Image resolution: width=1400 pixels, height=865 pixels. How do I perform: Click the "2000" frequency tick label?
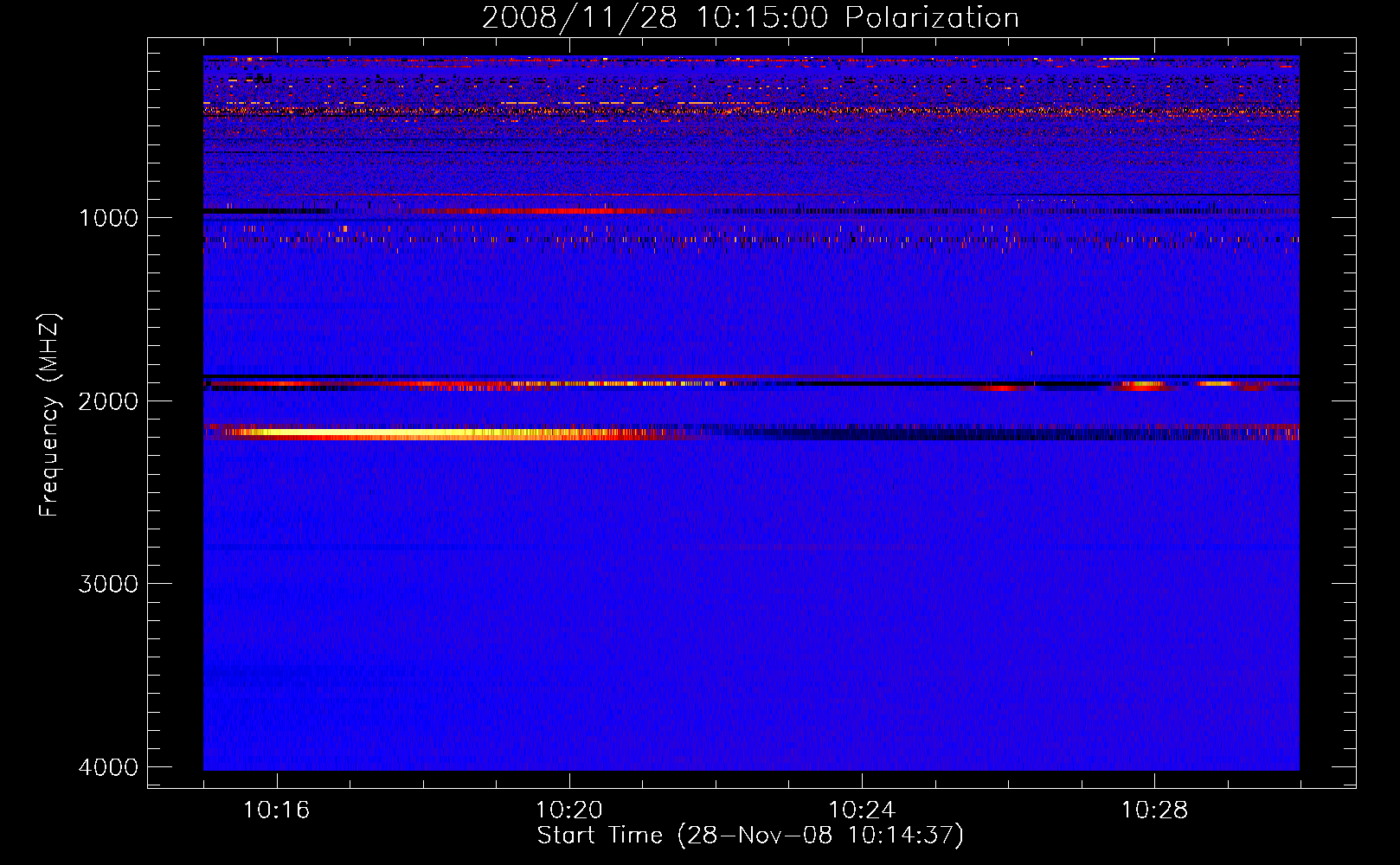[108, 400]
